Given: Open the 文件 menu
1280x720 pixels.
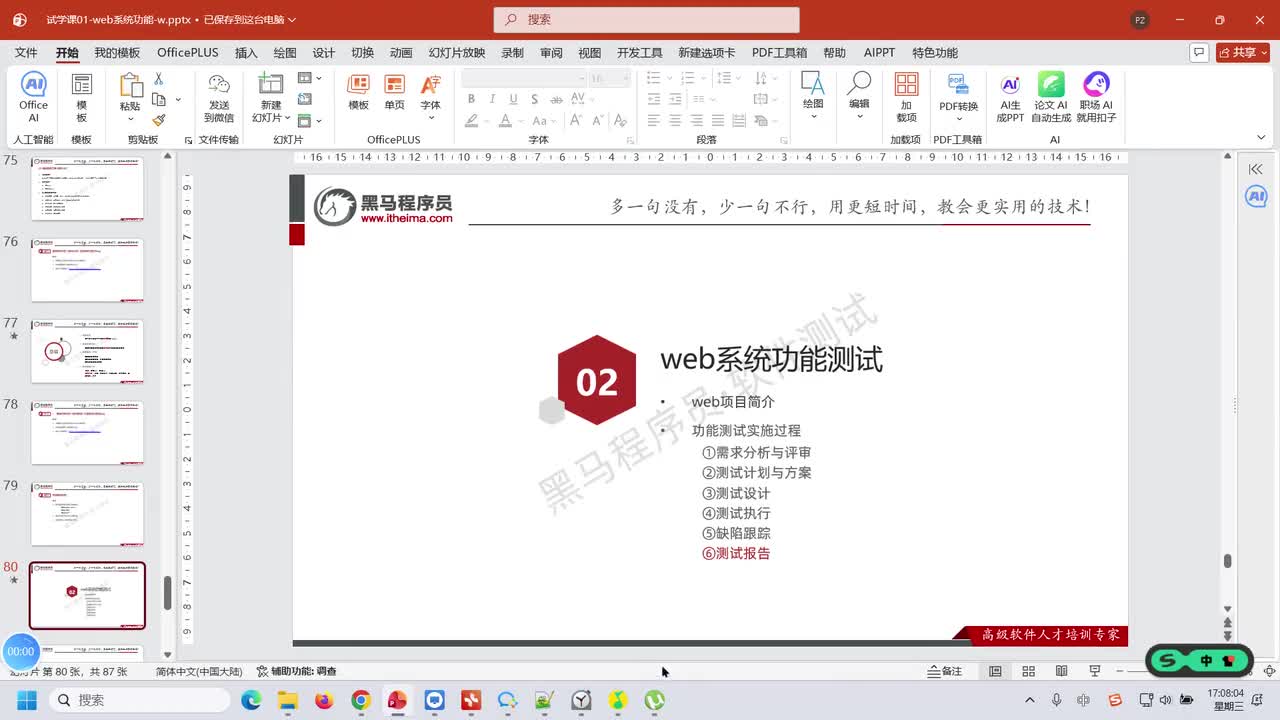Looking at the screenshot, I should click(26, 53).
